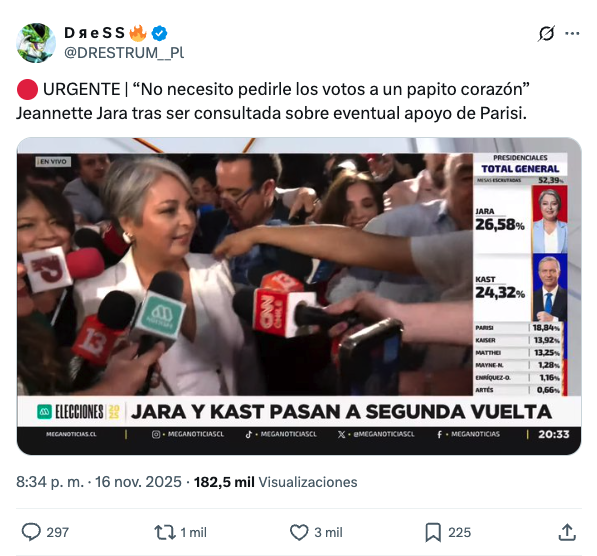
Task: Click the Grok slashed-circle icon
Action: 546,34
